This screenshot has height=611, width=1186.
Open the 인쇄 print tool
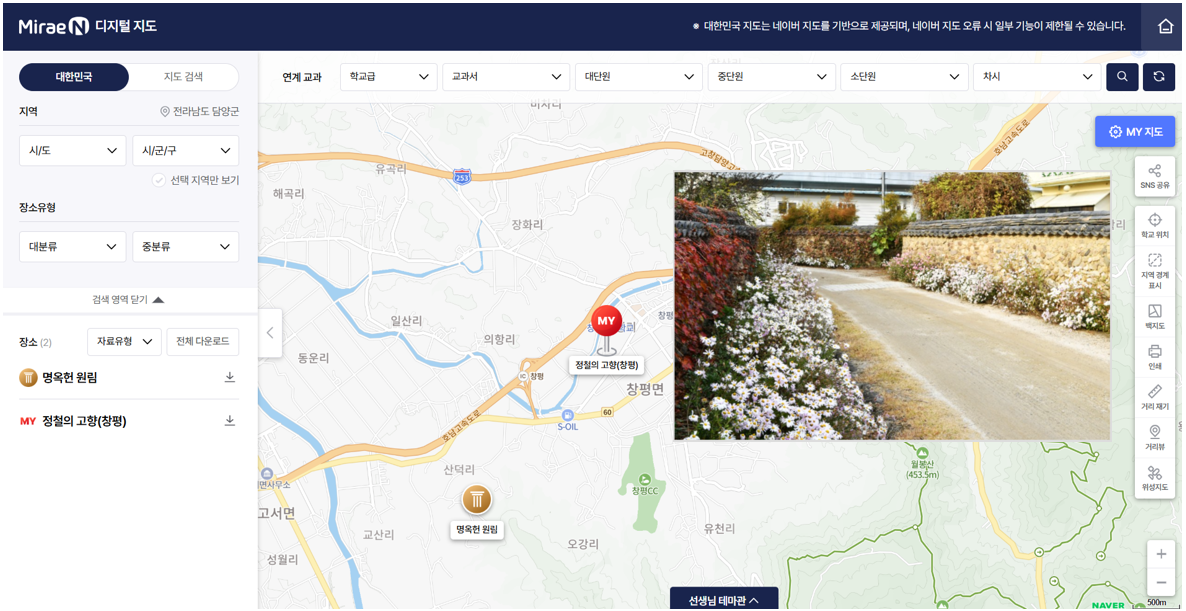coord(1156,358)
